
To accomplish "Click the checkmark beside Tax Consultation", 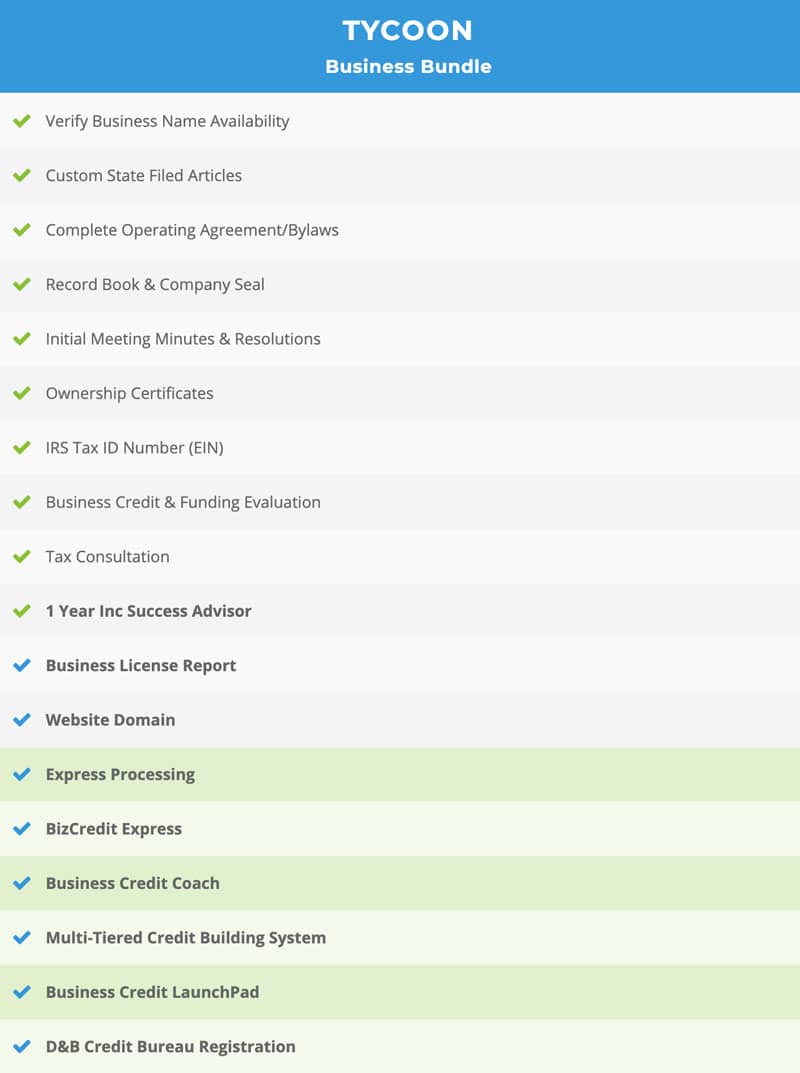I will pos(22,556).
